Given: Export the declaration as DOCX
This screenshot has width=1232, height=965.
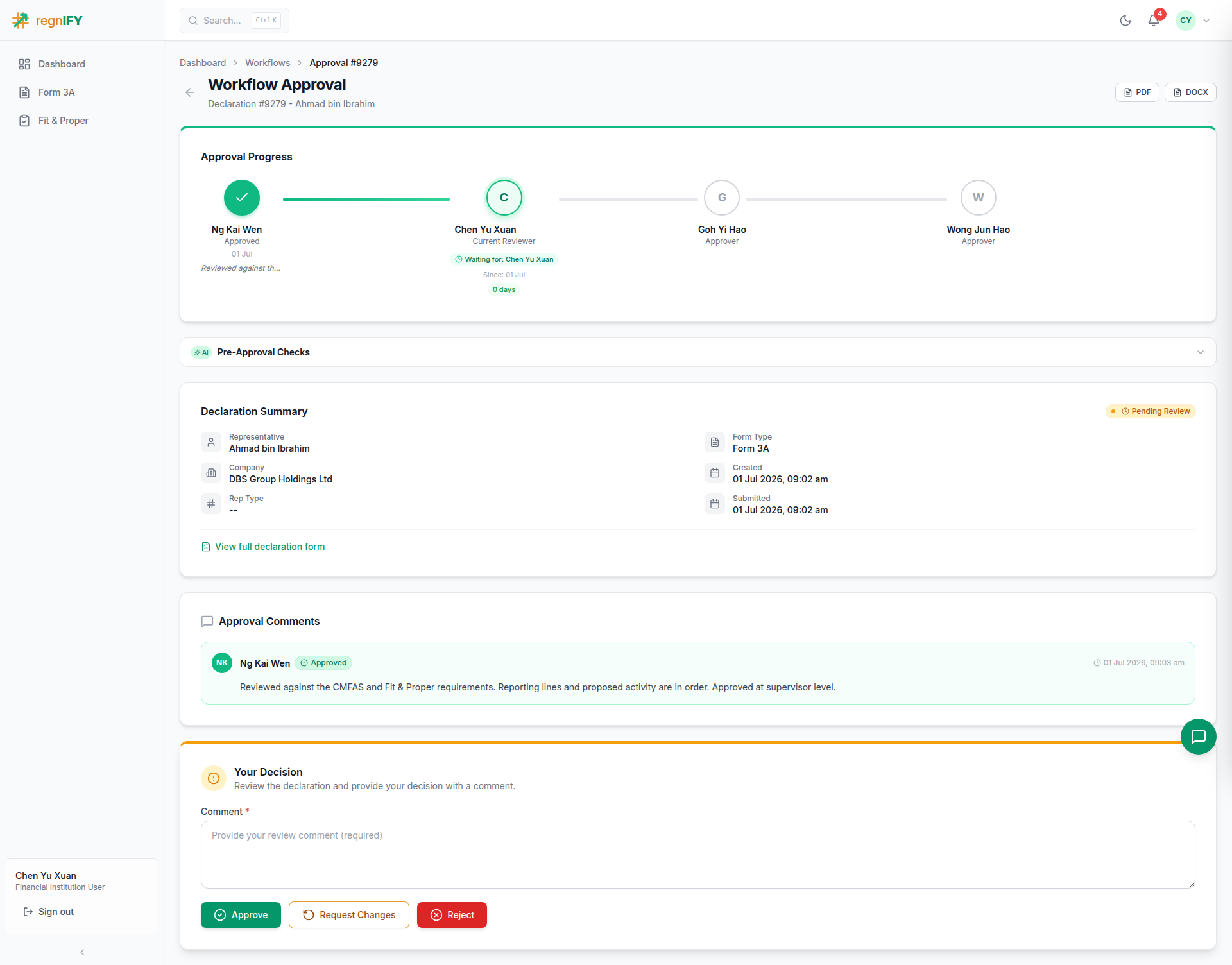Looking at the screenshot, I should click(1190, 92).
